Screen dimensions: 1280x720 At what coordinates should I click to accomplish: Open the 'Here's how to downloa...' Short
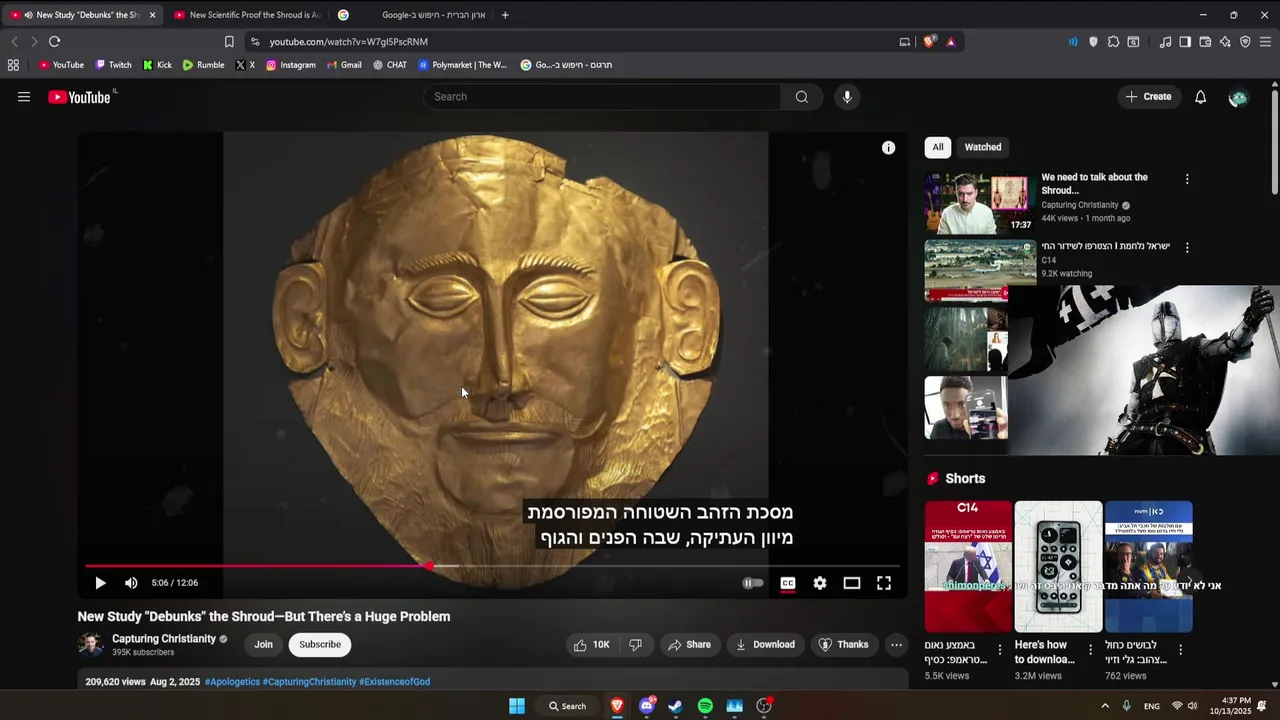[1058, 567]
